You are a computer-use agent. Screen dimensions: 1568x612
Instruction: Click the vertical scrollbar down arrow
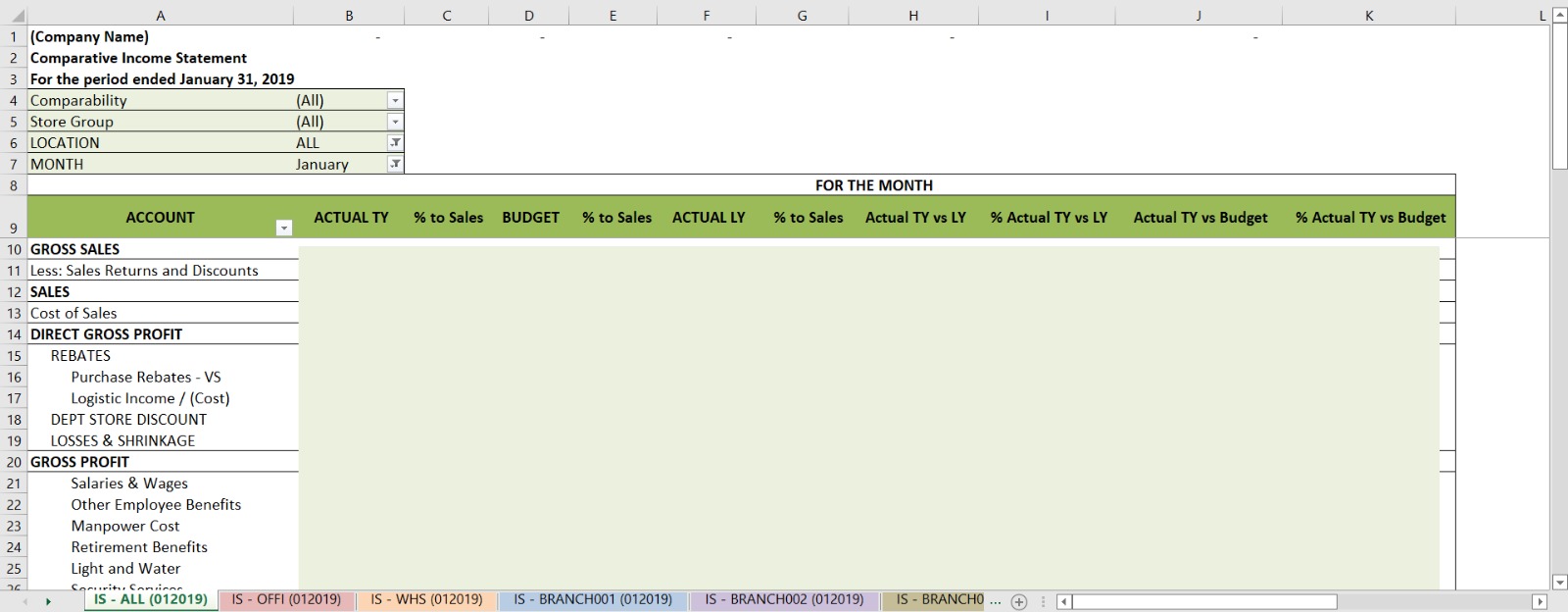(x=1560, y=583)
